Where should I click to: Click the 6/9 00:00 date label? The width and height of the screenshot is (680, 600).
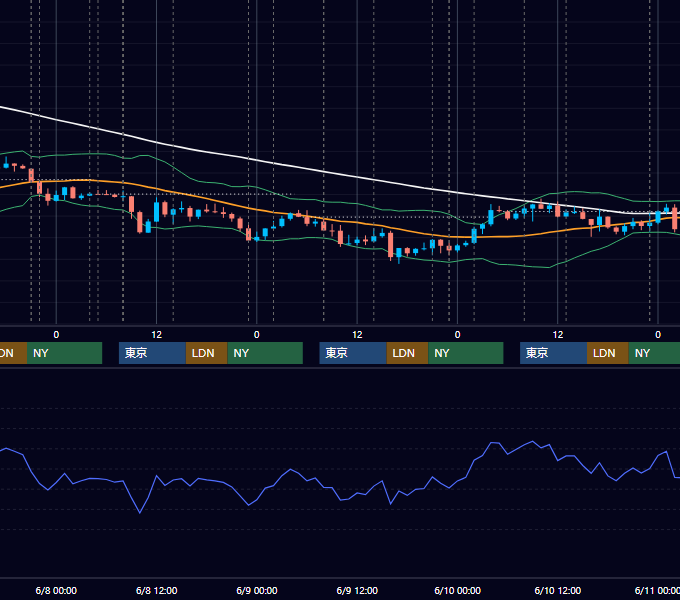point(257,590)
